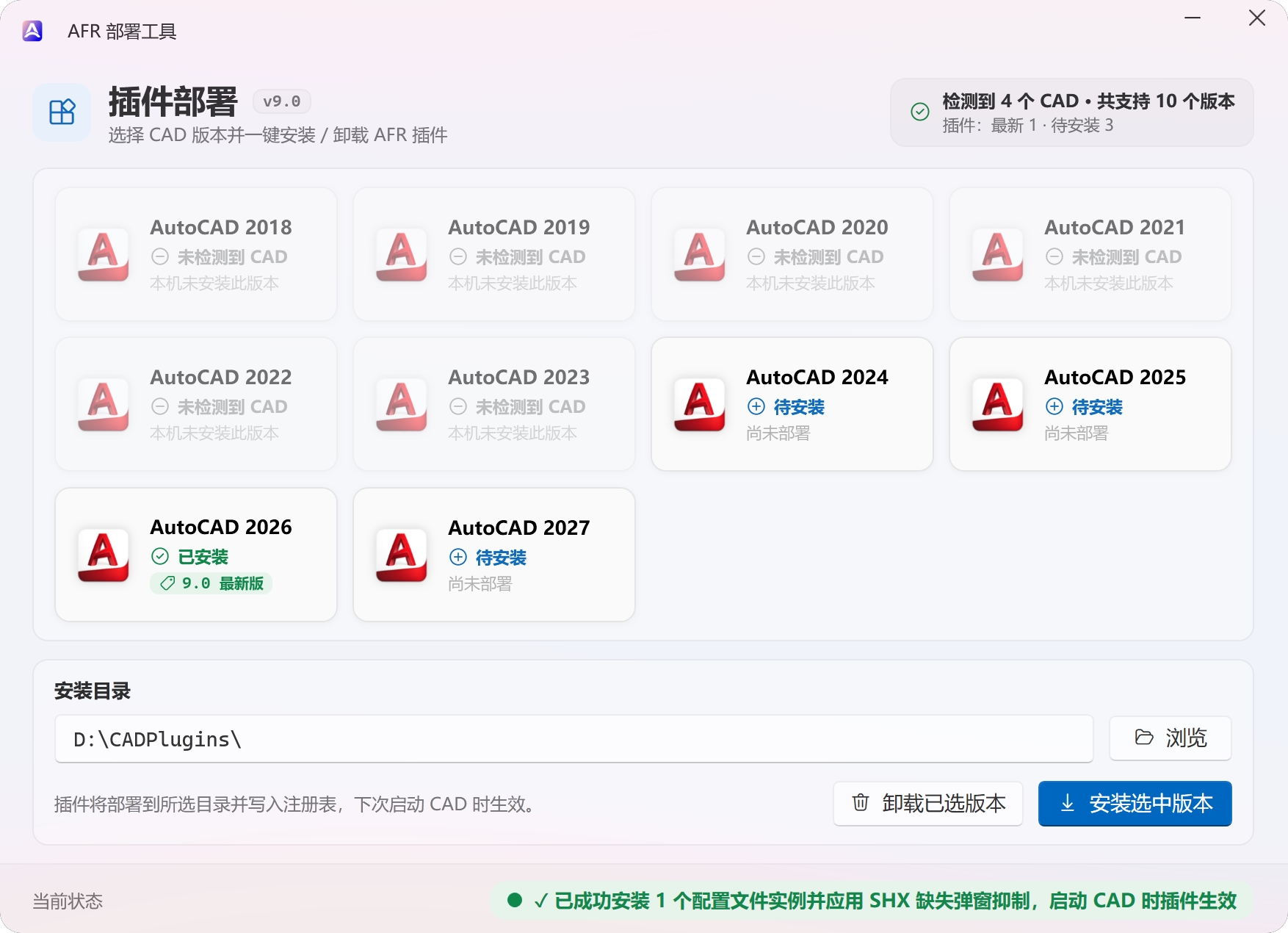Click the 选择 CAD 版本并一键安装 subtitle
Image resolution: width=1288 pixels, height=933 pixels.
pyautogui.click(x=278, y=135)
